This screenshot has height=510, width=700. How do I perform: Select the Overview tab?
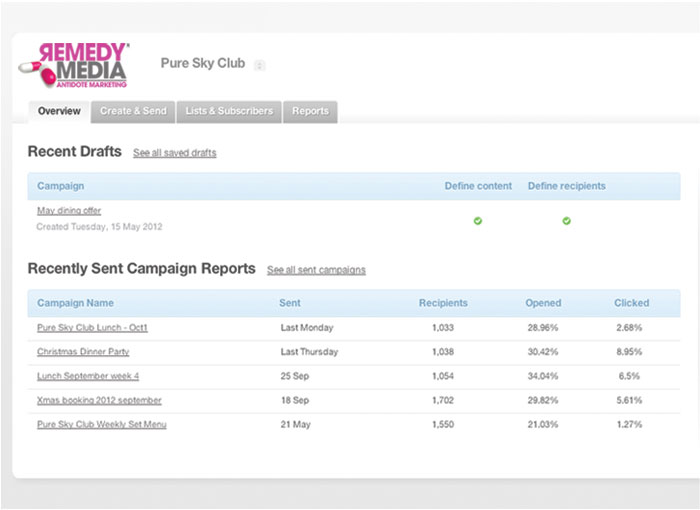(59, 111)
